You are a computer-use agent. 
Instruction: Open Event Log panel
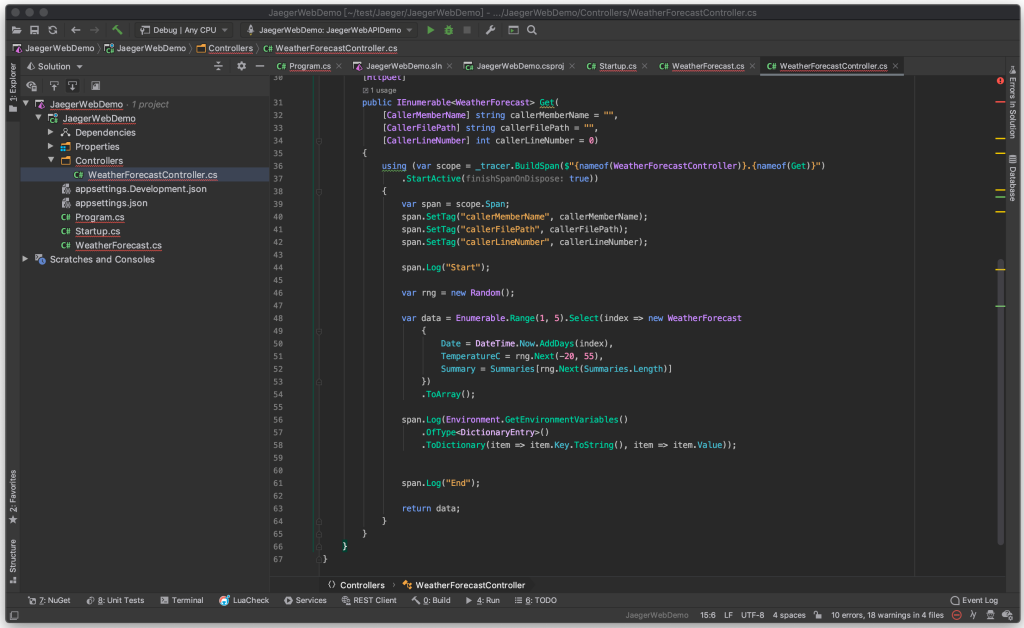[974, 600]
